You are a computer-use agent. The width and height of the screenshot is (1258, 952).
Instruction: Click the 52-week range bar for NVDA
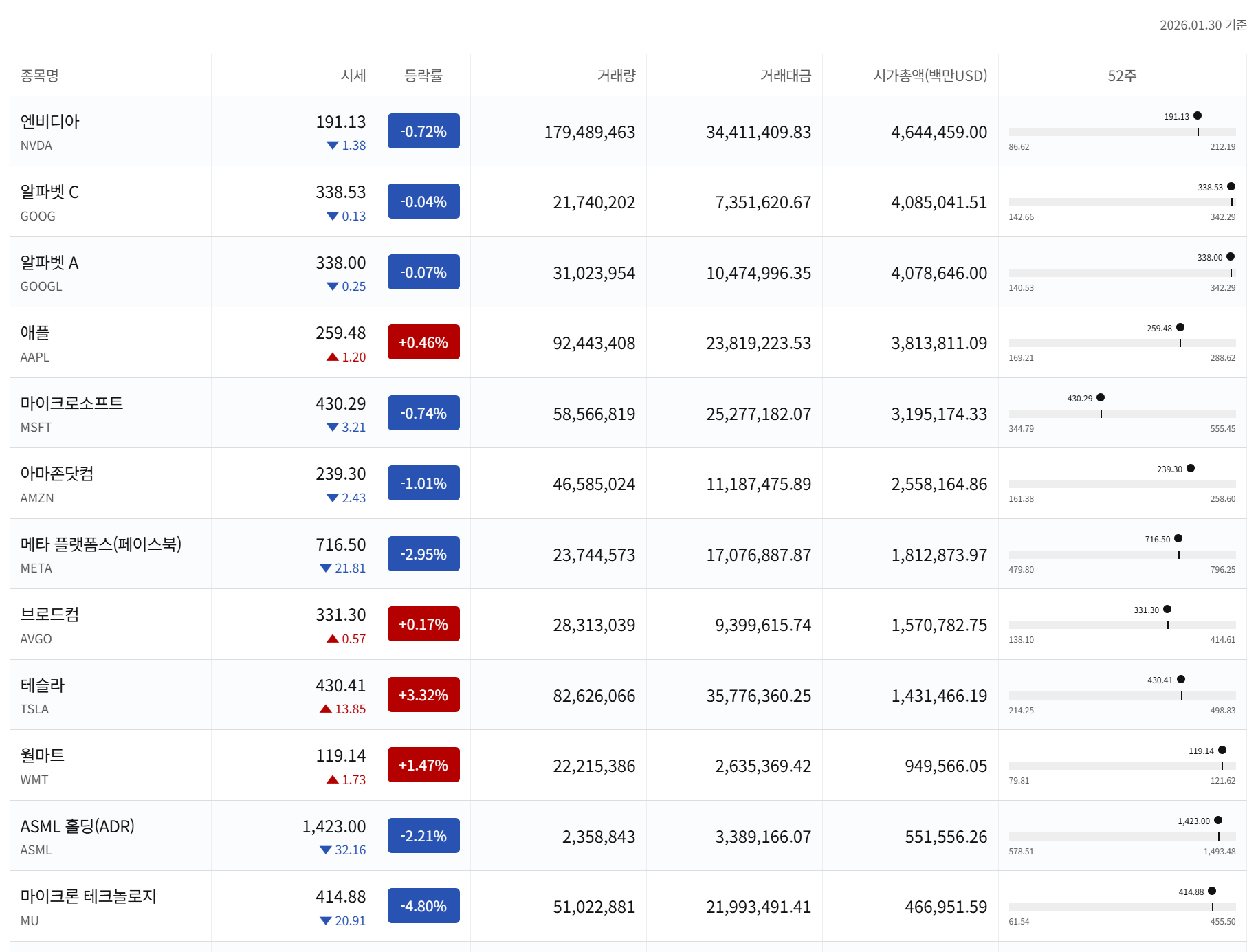[1122, 132]
